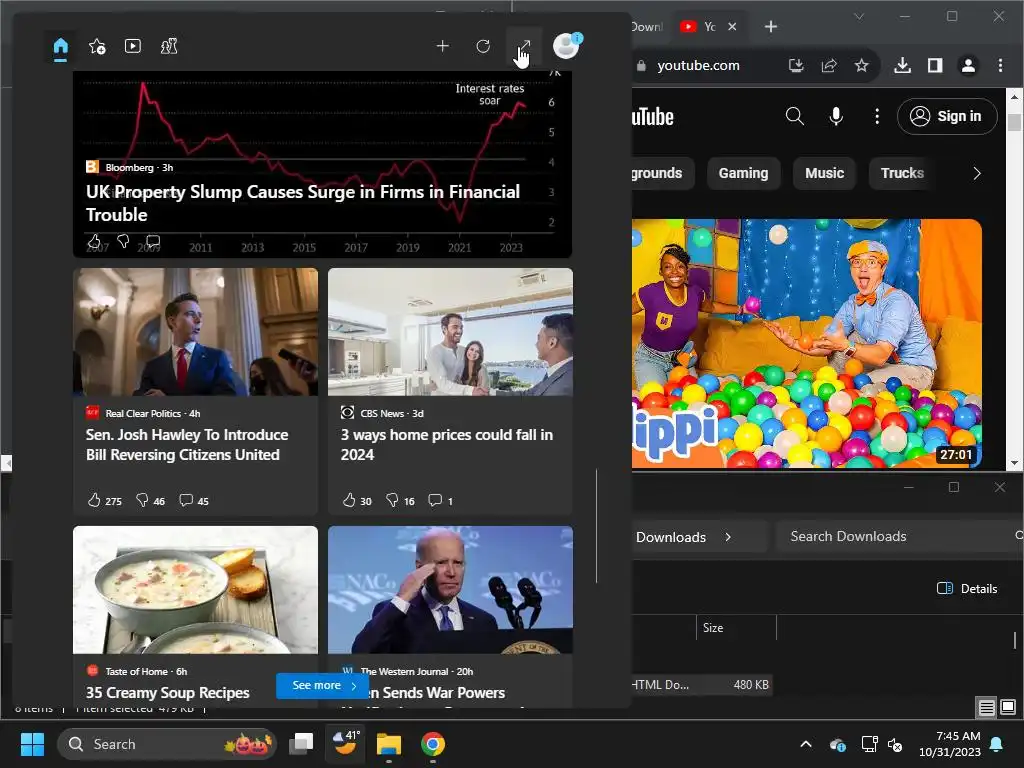Open the widgets profile avatar
Image resolution: width=1024 pixels, height=768 pixels.
(566, 46)
